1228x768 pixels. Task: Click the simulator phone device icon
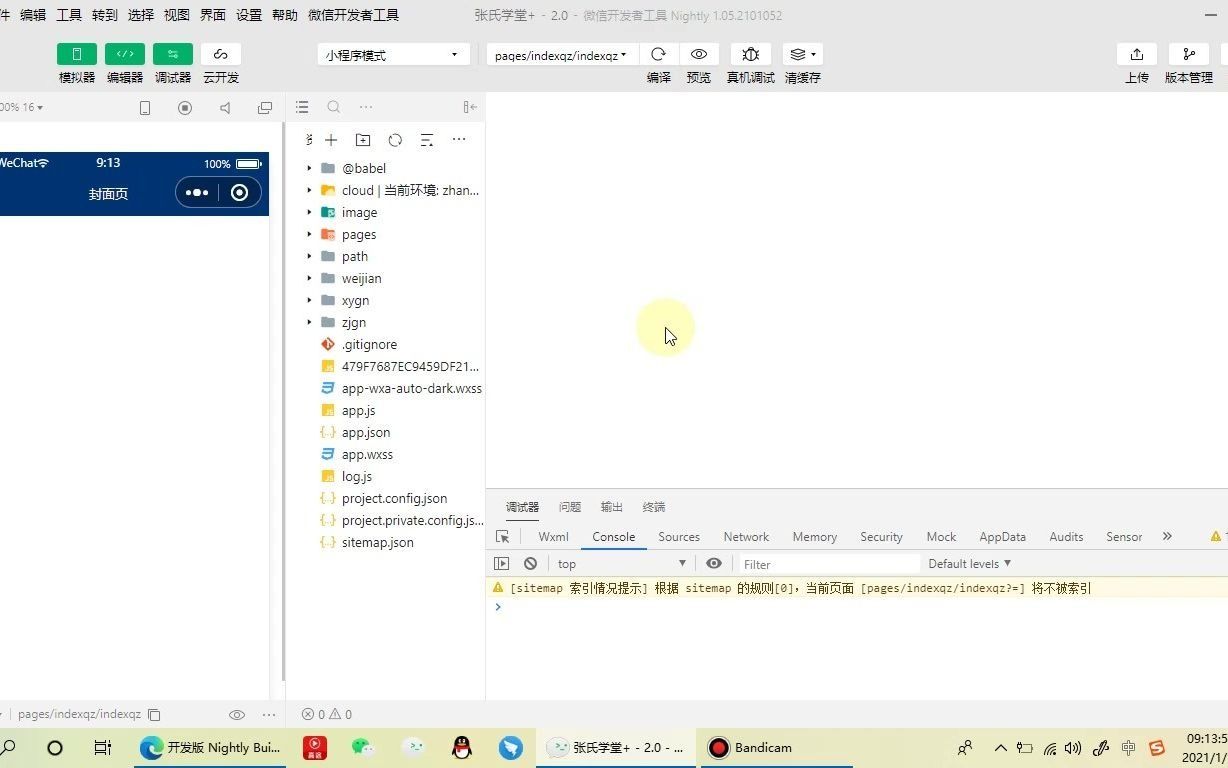[145, 108]
